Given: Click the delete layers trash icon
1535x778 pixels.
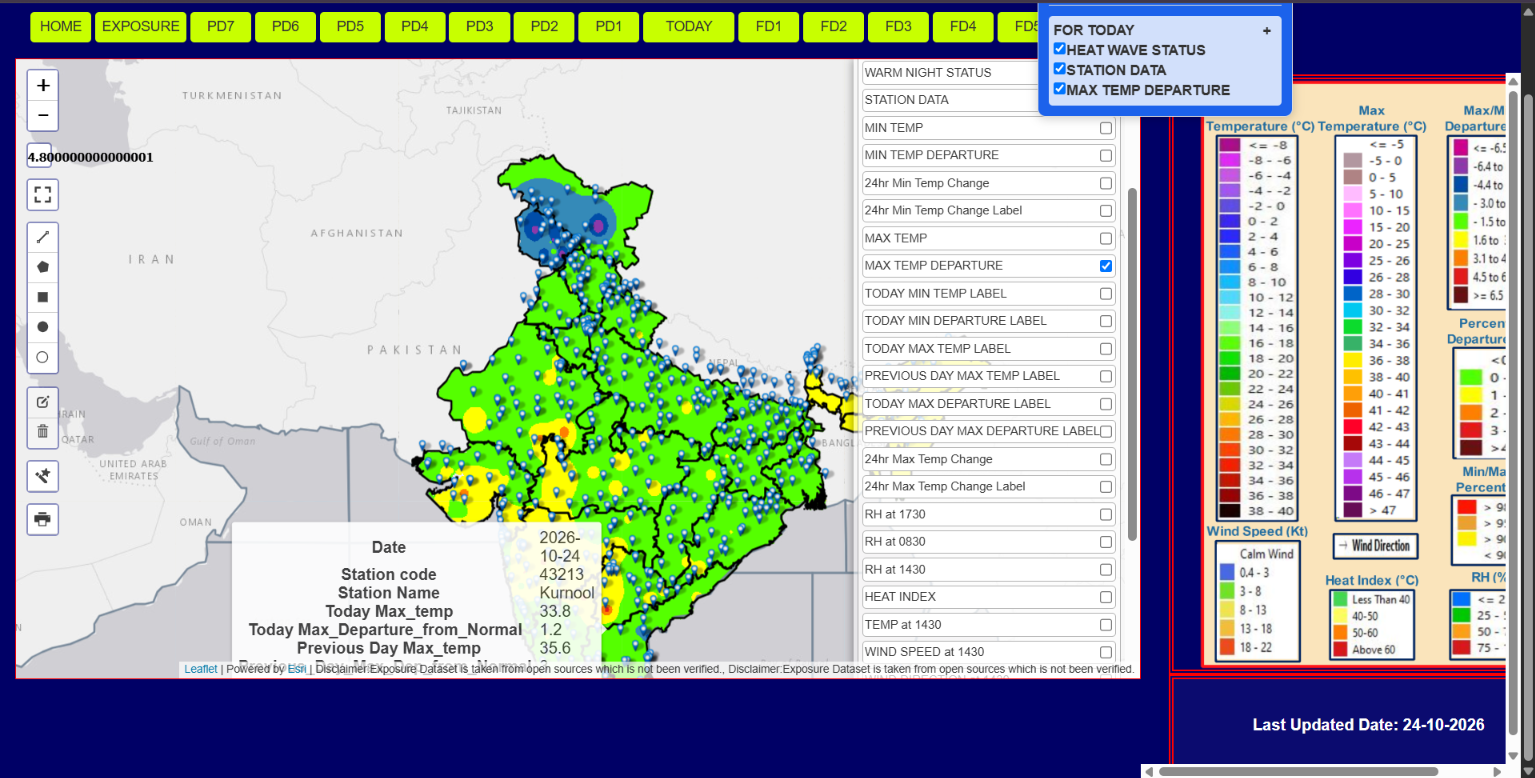Looking at the screenshot, I should pos(43,432).
